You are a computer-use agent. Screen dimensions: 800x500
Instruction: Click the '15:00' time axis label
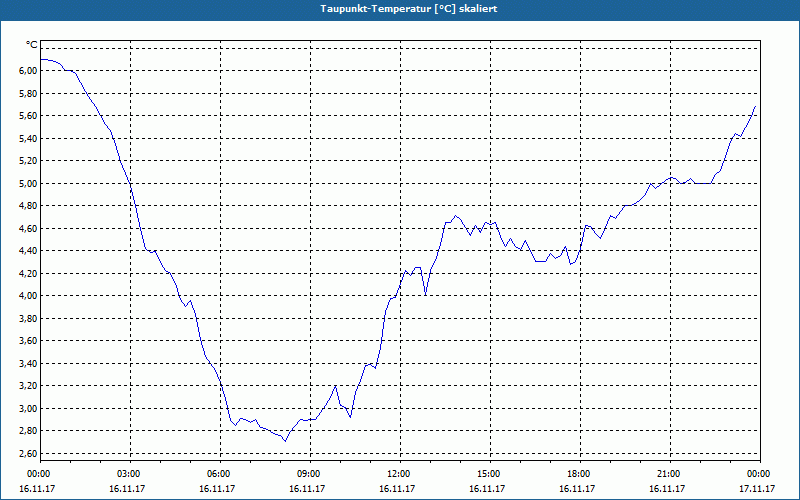490,474
